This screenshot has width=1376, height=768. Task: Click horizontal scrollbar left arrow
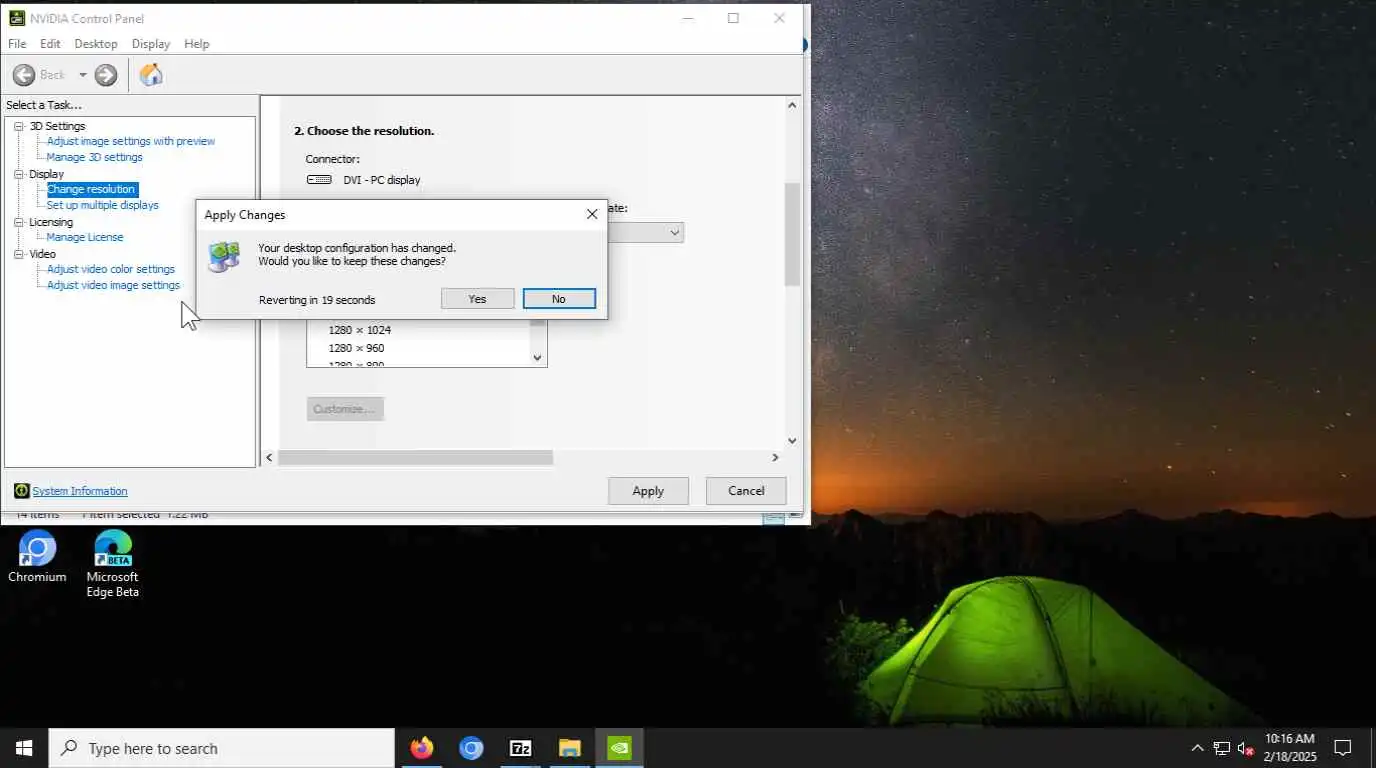(x=268, y=457)
